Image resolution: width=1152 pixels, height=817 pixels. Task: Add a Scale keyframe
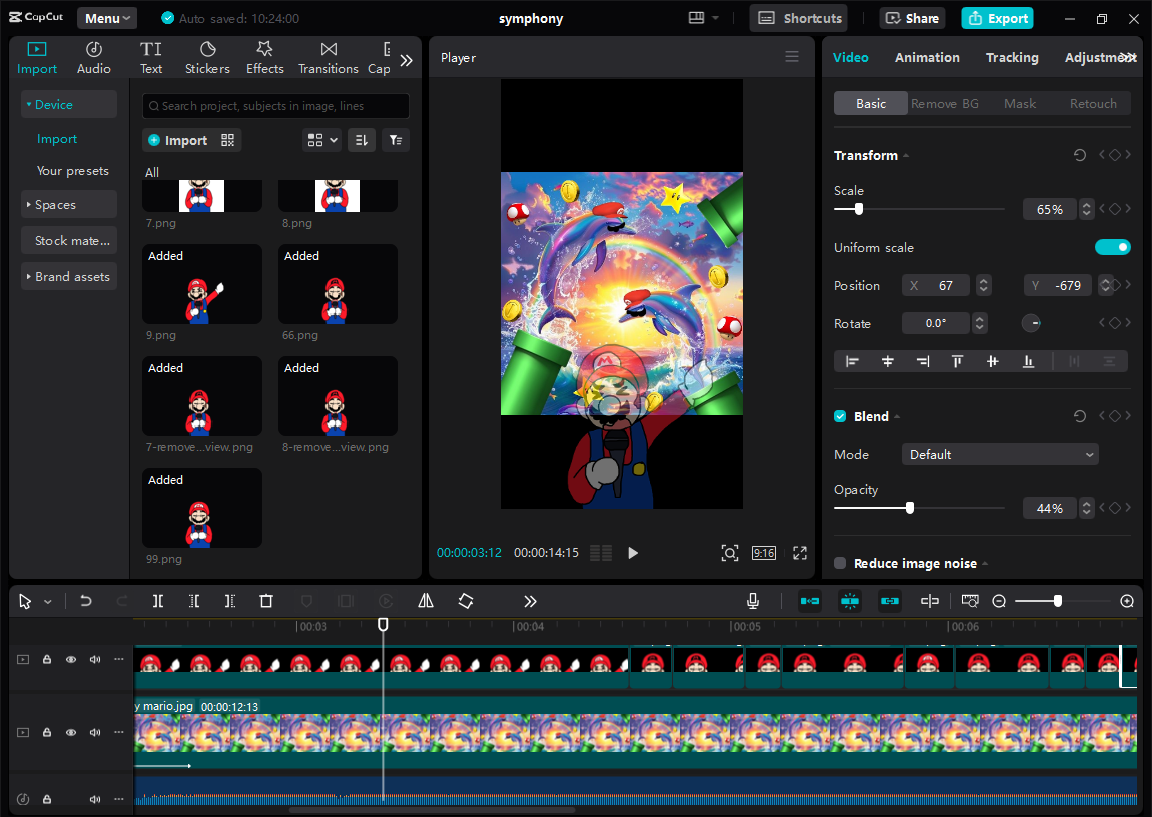1115,209
